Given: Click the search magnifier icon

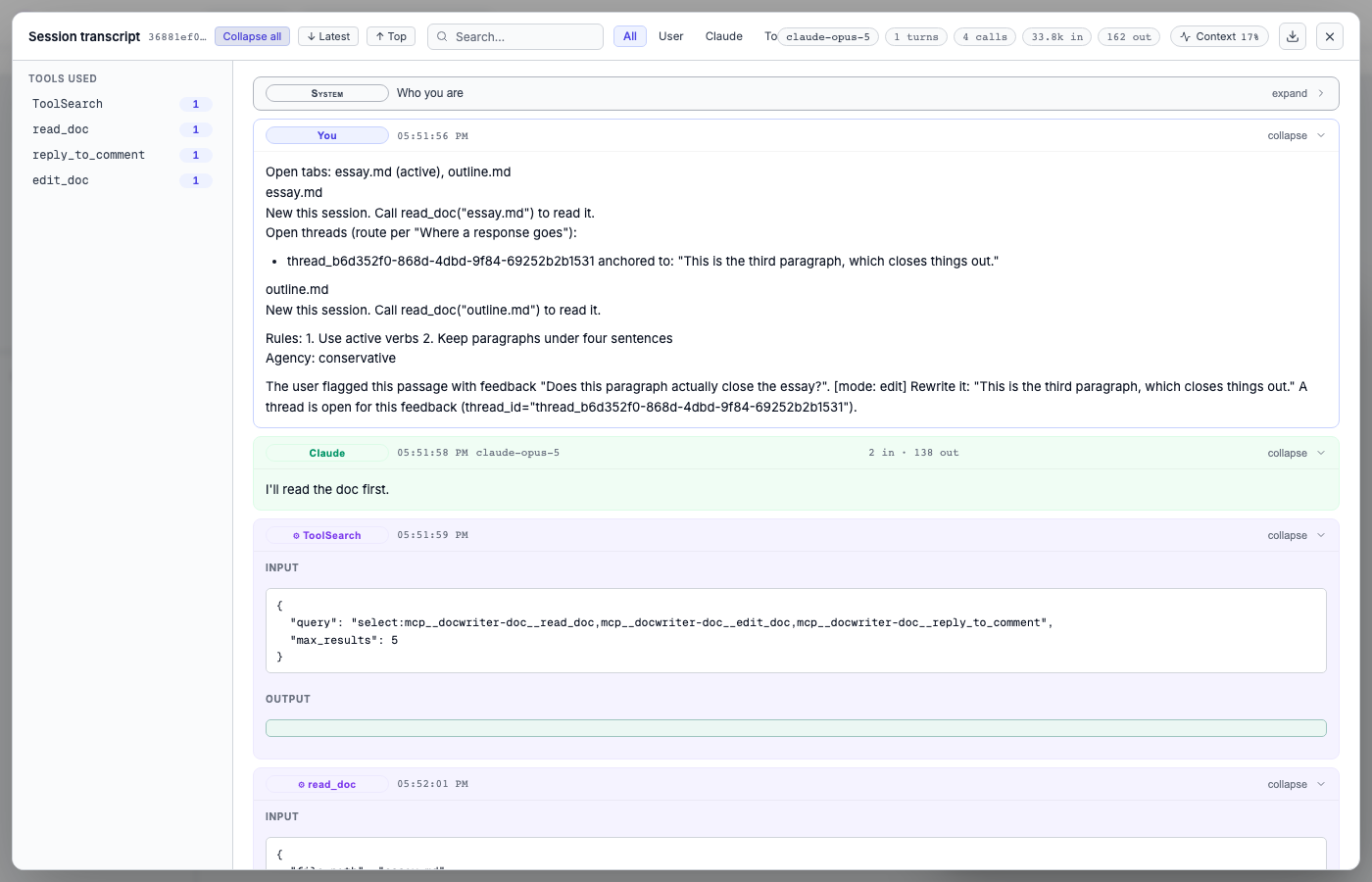Looking at the screenshot, I should [x=442, y=36].
